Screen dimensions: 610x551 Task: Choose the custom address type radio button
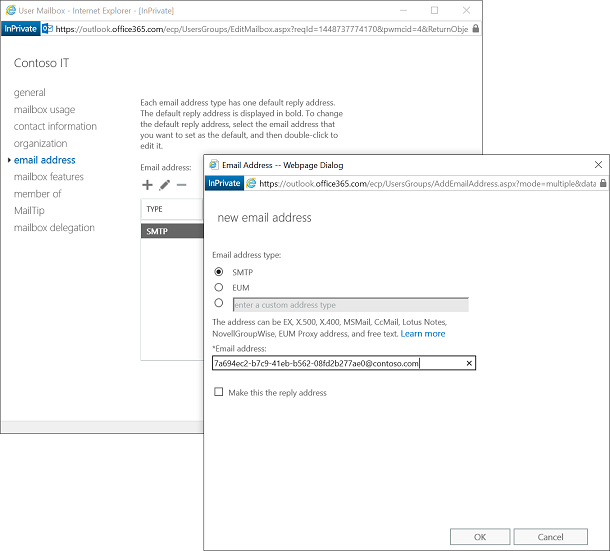[219, 303]
